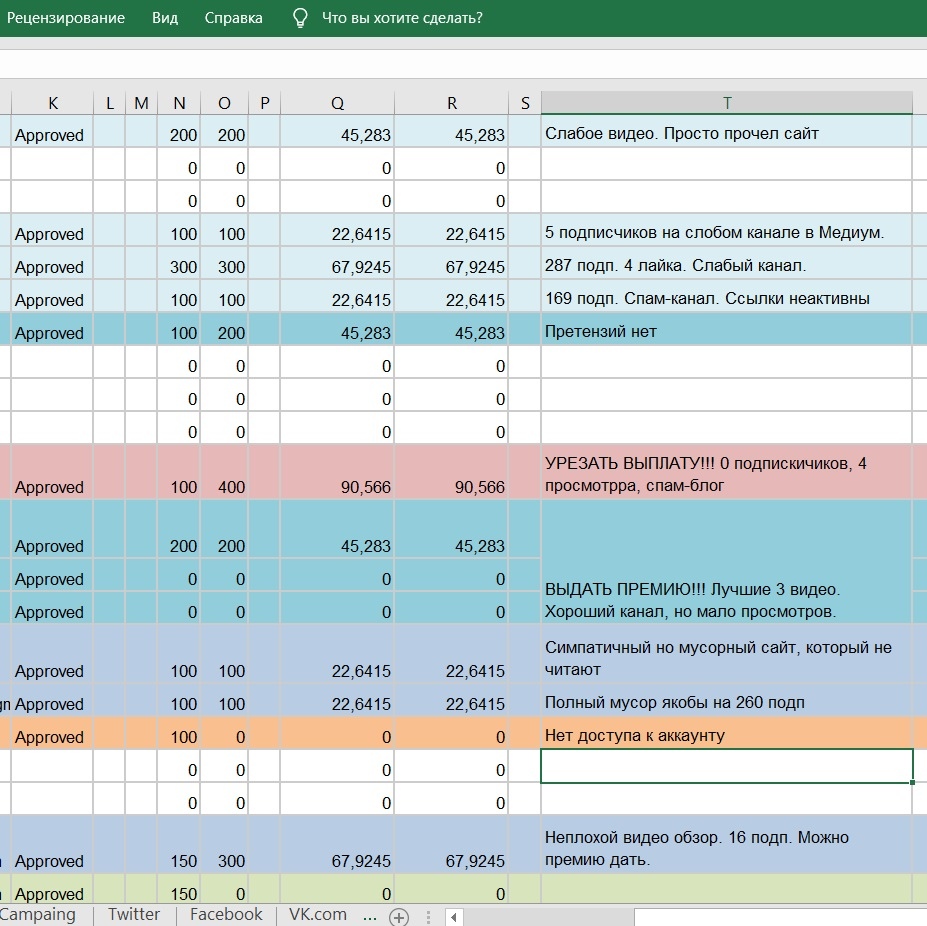
Task: Switch to the VK.com sheet tab
Action: [317, 914]
